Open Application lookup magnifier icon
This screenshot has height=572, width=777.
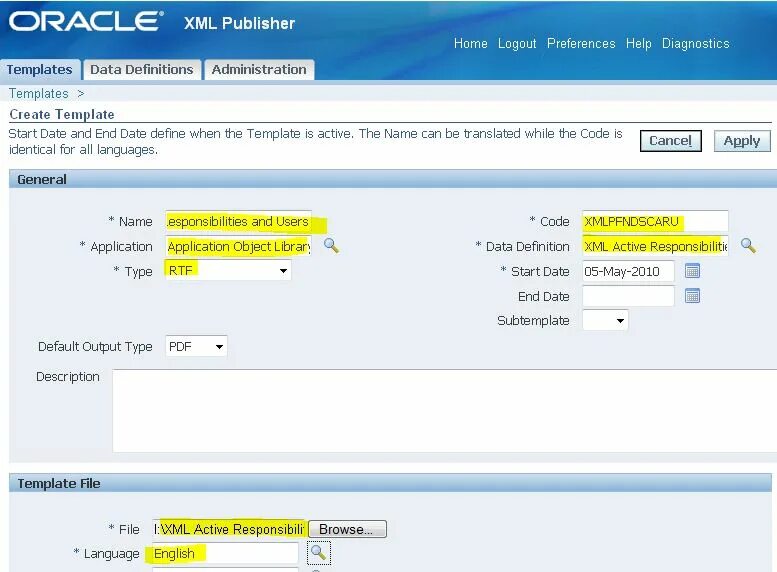[x=331, y=246]
